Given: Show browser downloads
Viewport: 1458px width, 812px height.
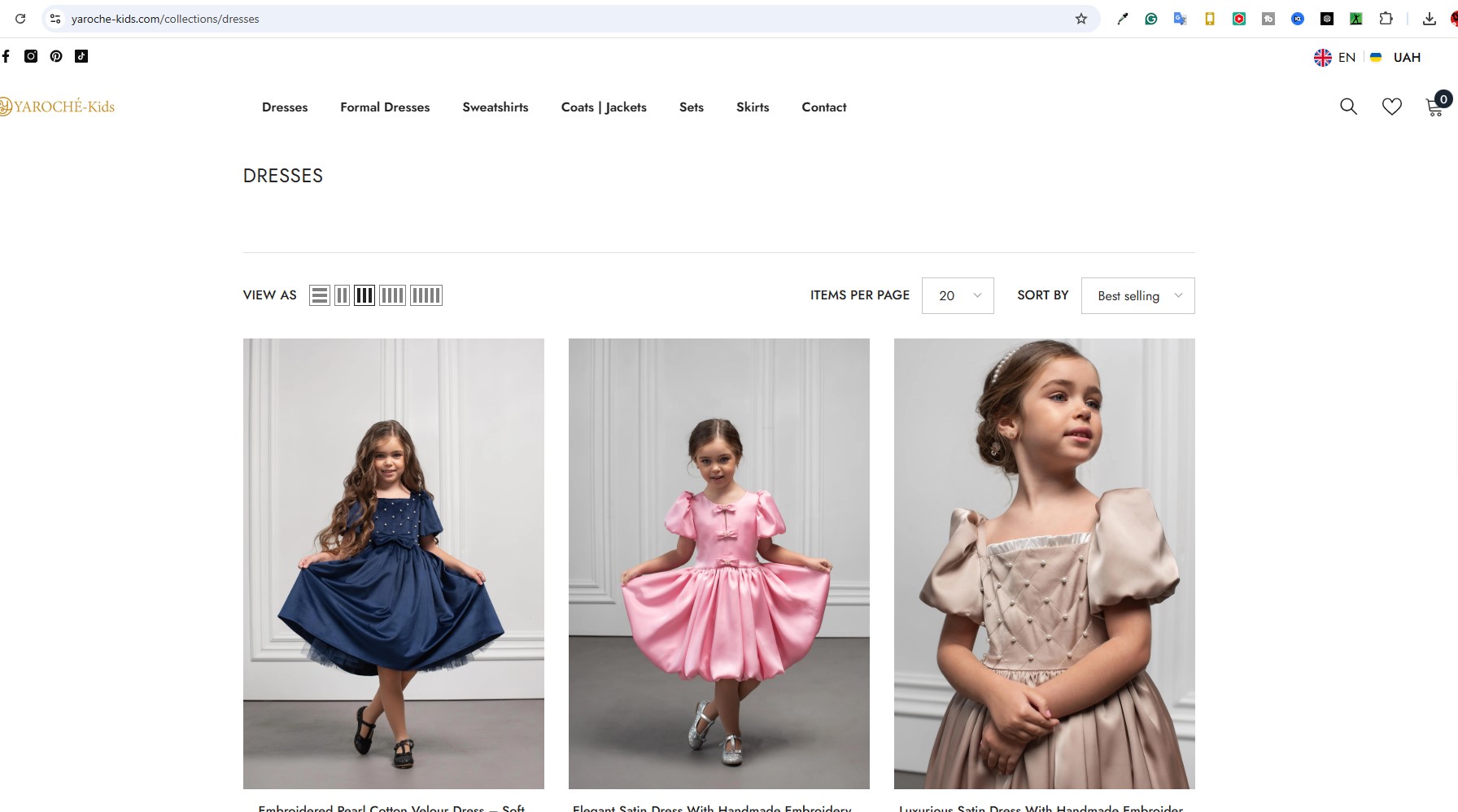Looking at the screenshot, I should pyautogui.click(x=1430, y=19).
